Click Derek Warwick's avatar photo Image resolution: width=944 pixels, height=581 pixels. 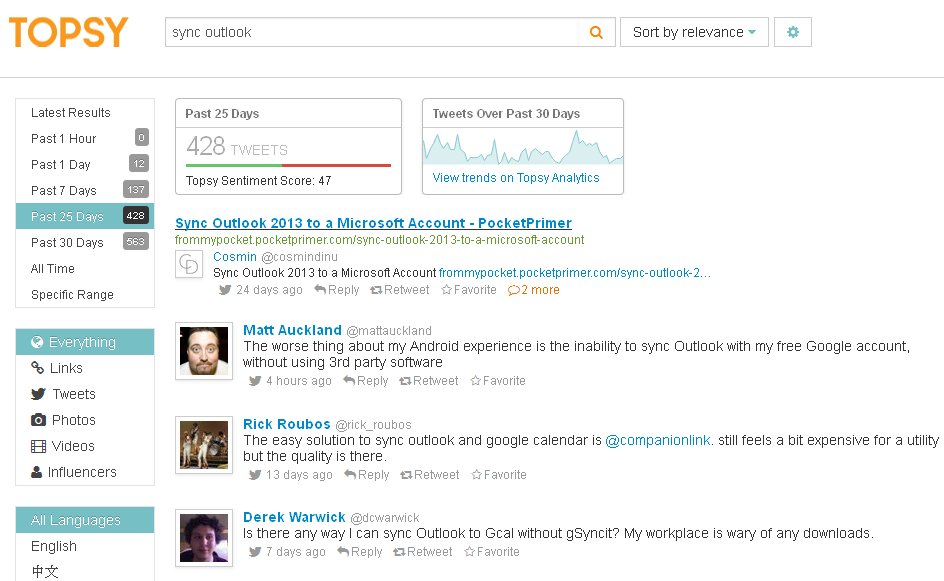204,538
